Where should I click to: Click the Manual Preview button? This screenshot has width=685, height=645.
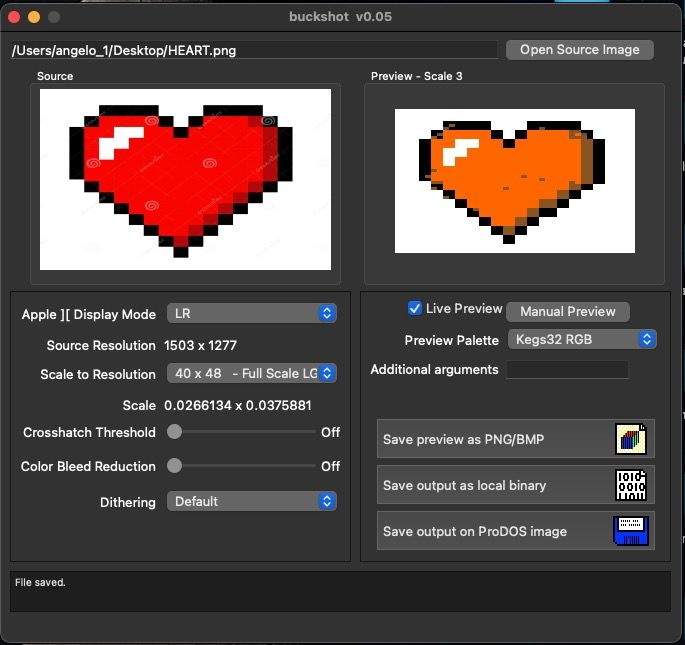568,312
